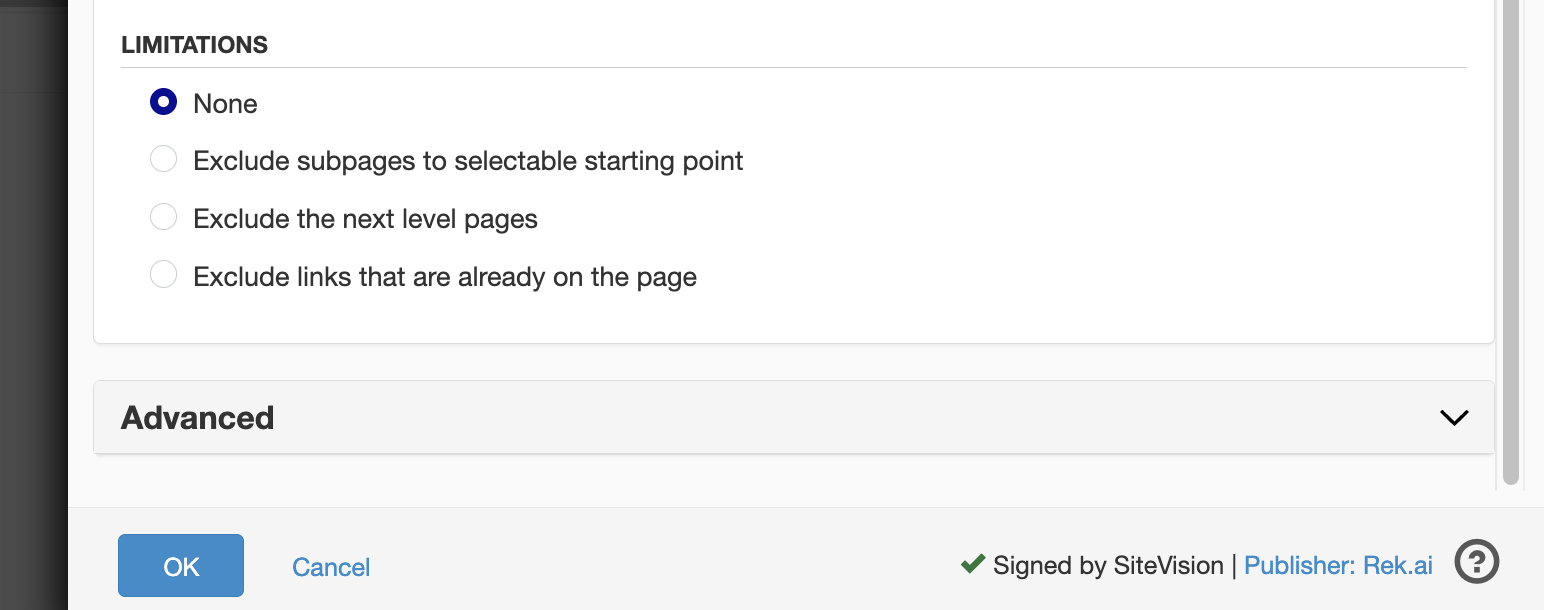Click the LIMITATIONS section heading

[194, 45]
